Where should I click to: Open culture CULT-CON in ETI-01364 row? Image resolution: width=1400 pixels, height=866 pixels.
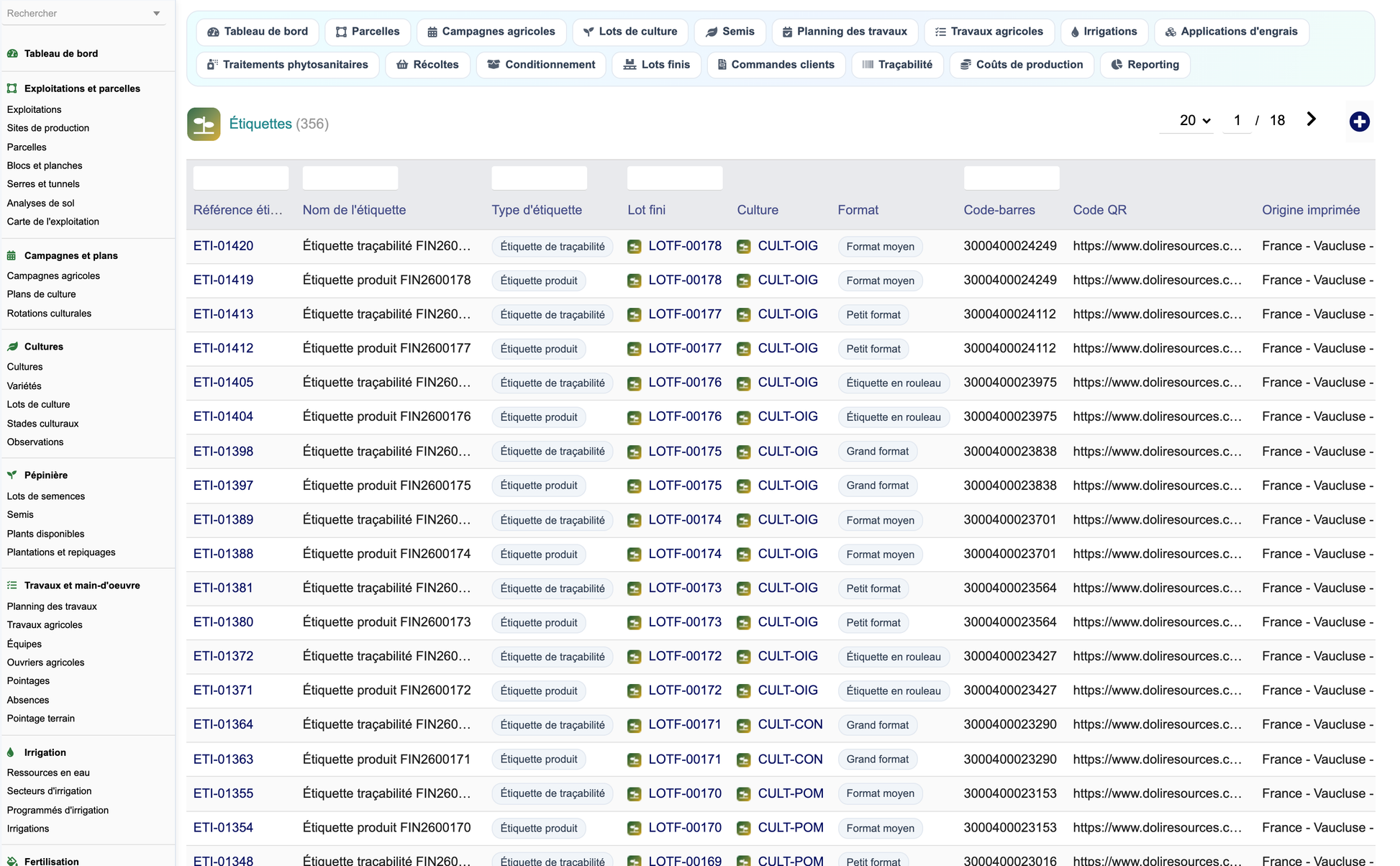790,724
